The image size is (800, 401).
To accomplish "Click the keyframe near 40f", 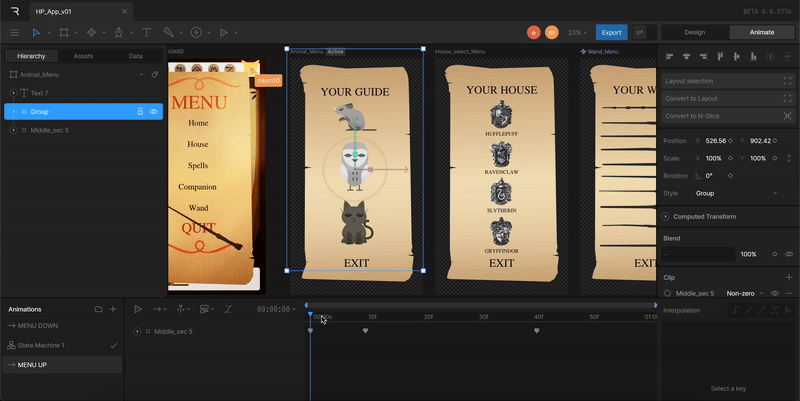I will (x=537, y=331).
